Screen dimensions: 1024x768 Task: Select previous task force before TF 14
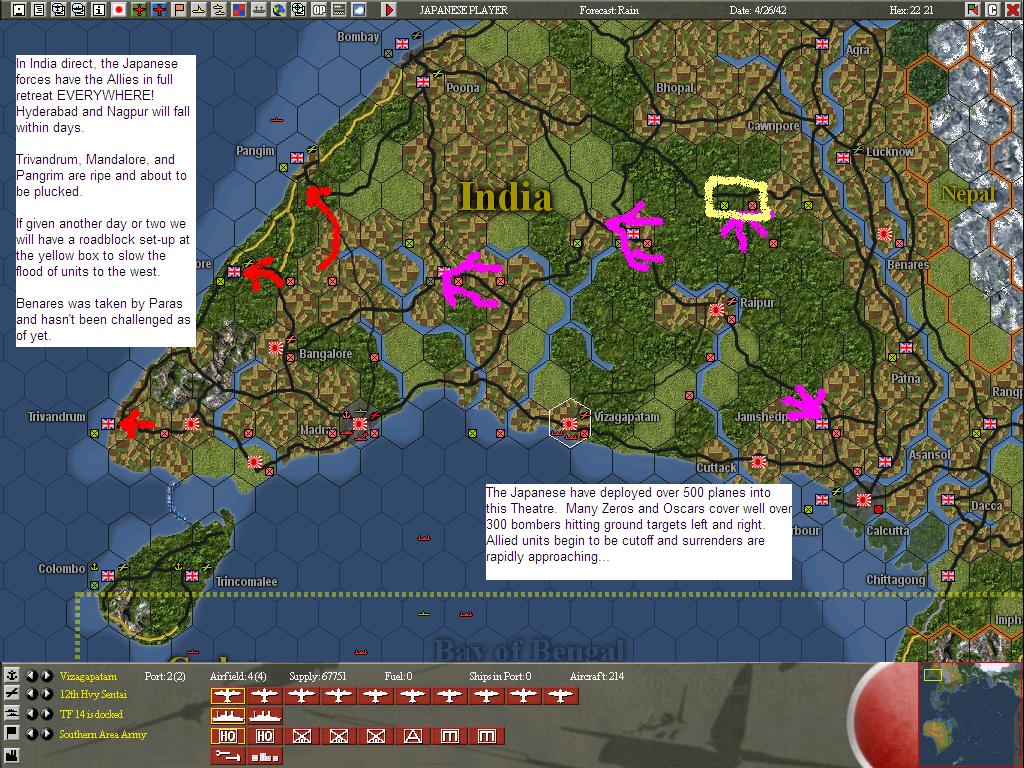[31, 714]
